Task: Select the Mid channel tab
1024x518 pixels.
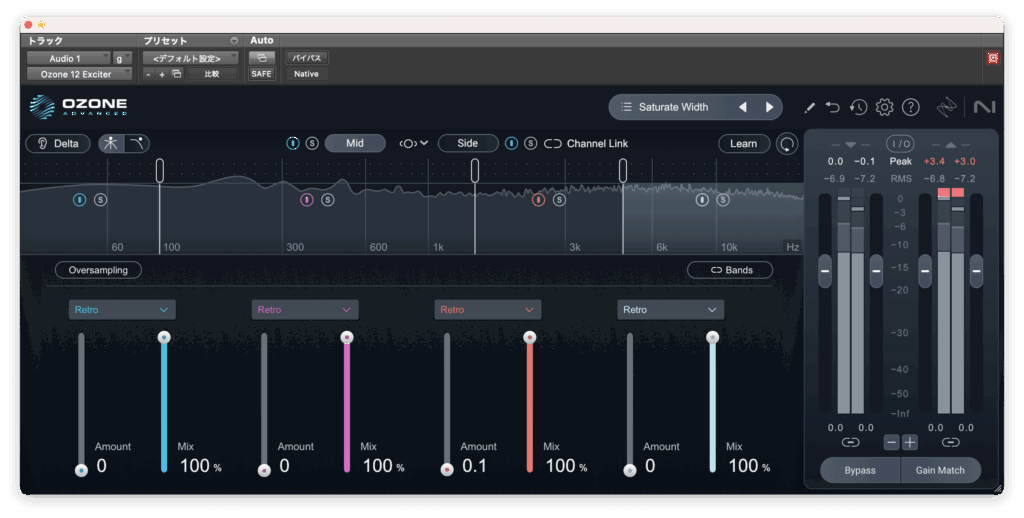Action: point(354,144)
